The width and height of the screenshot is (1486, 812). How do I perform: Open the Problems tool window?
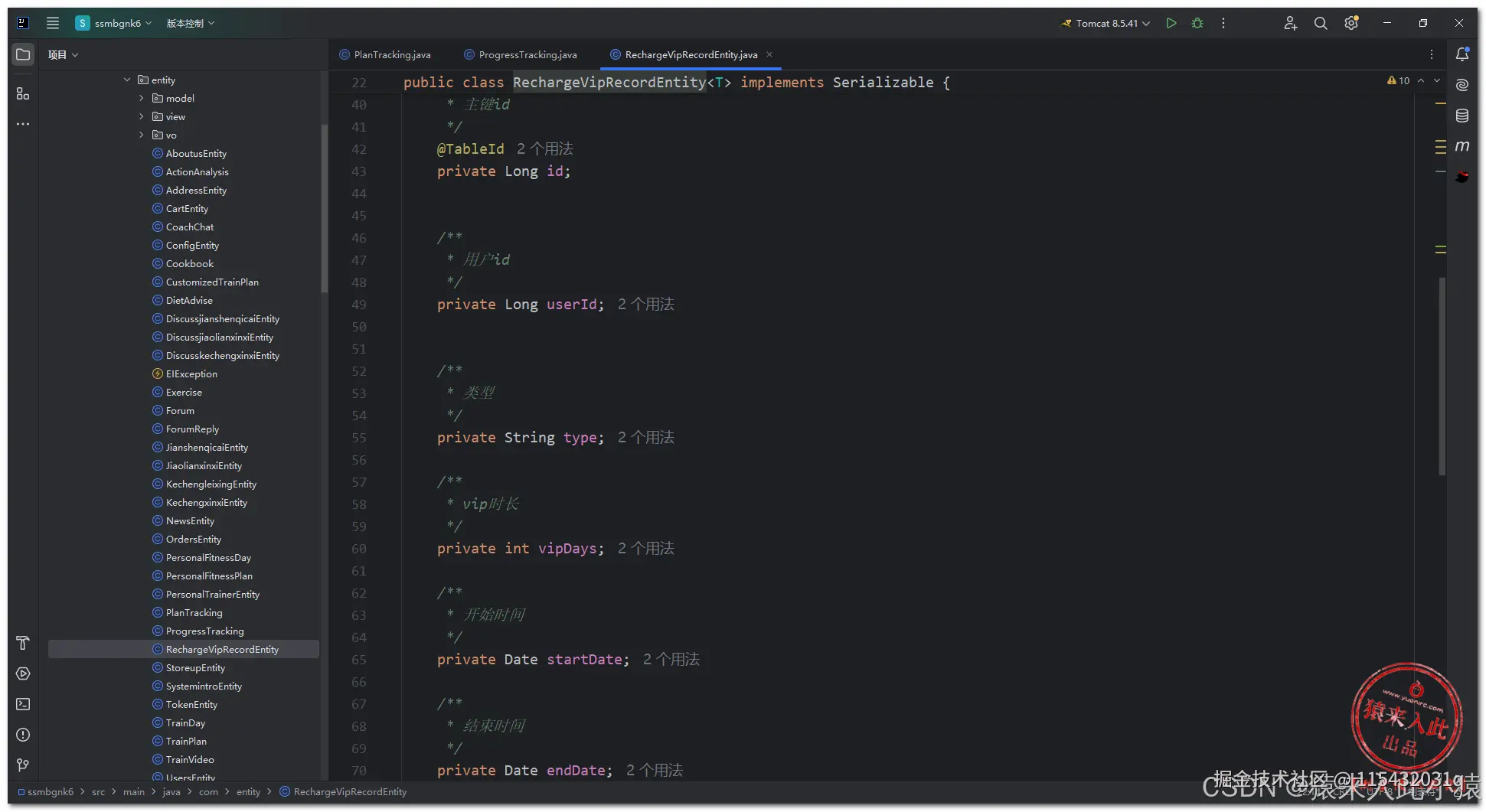point(23,735)
